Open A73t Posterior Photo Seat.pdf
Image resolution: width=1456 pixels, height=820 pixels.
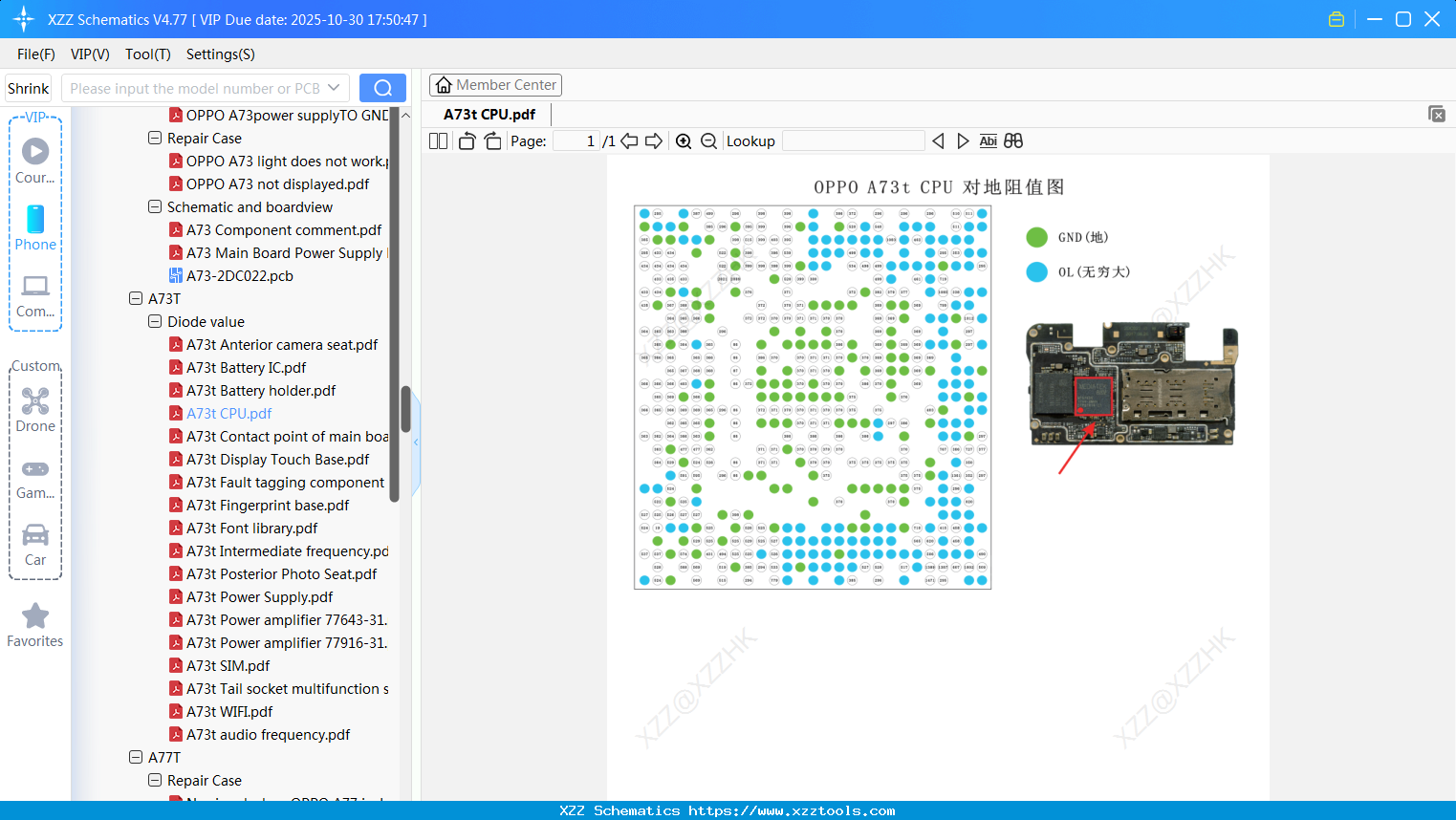282,573
